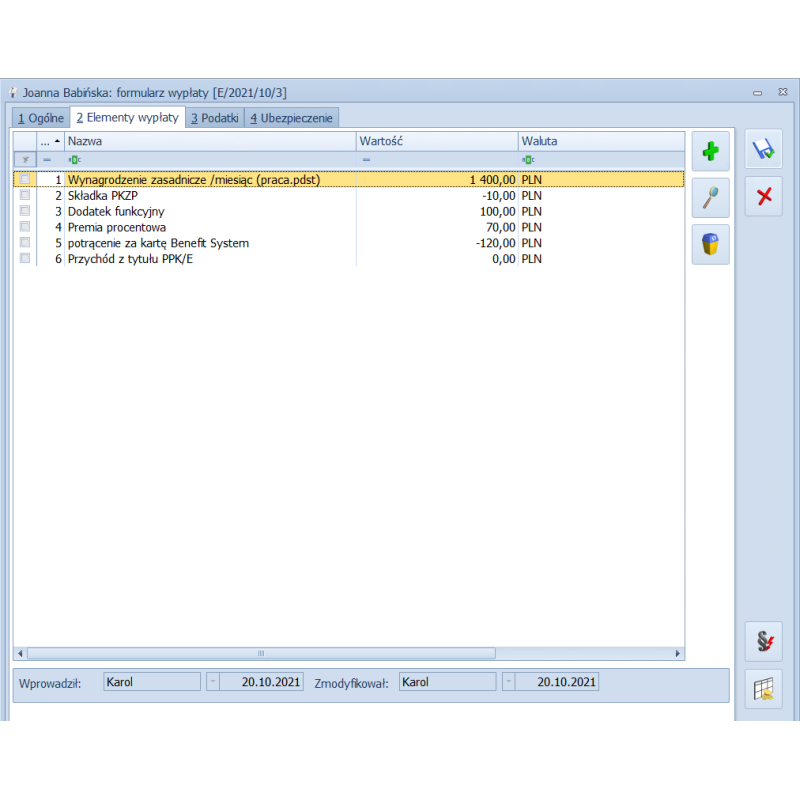Click the Nazwa filter input field
Image resolution: width=800 pixels, height=800 pixels.
coord(210,160)
